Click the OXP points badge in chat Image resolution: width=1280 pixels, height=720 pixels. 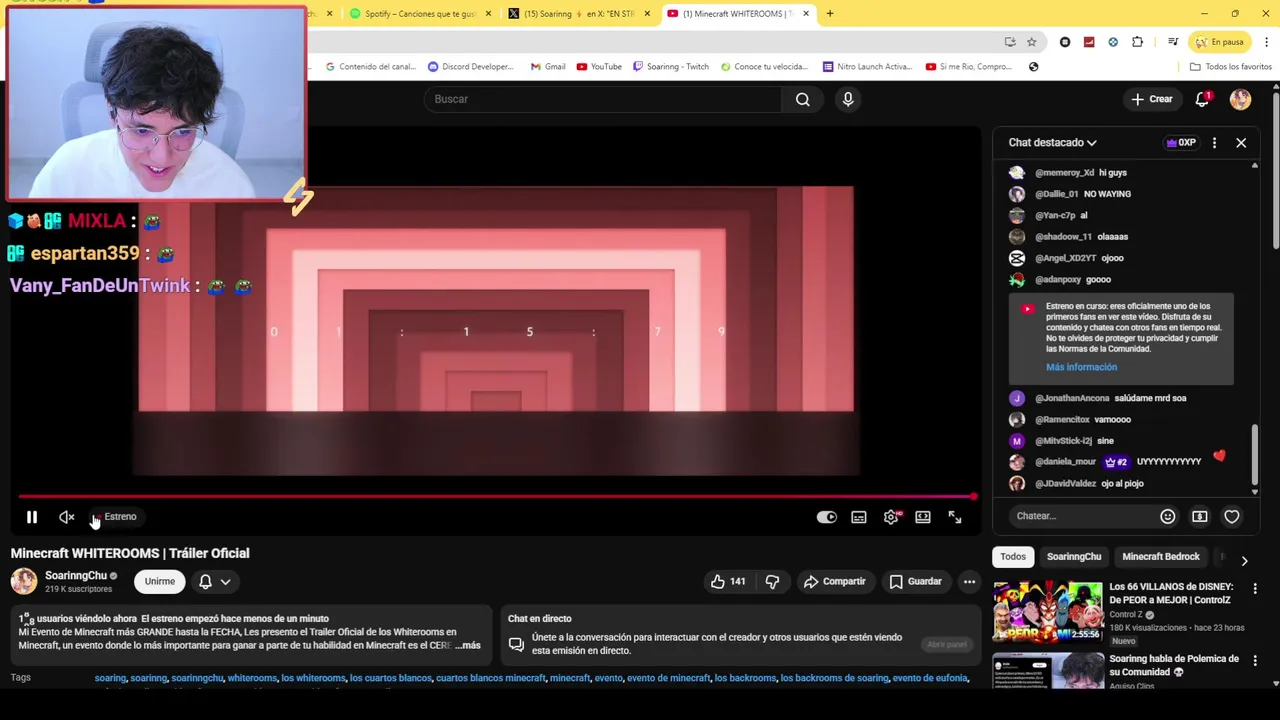coord(1181,143)
